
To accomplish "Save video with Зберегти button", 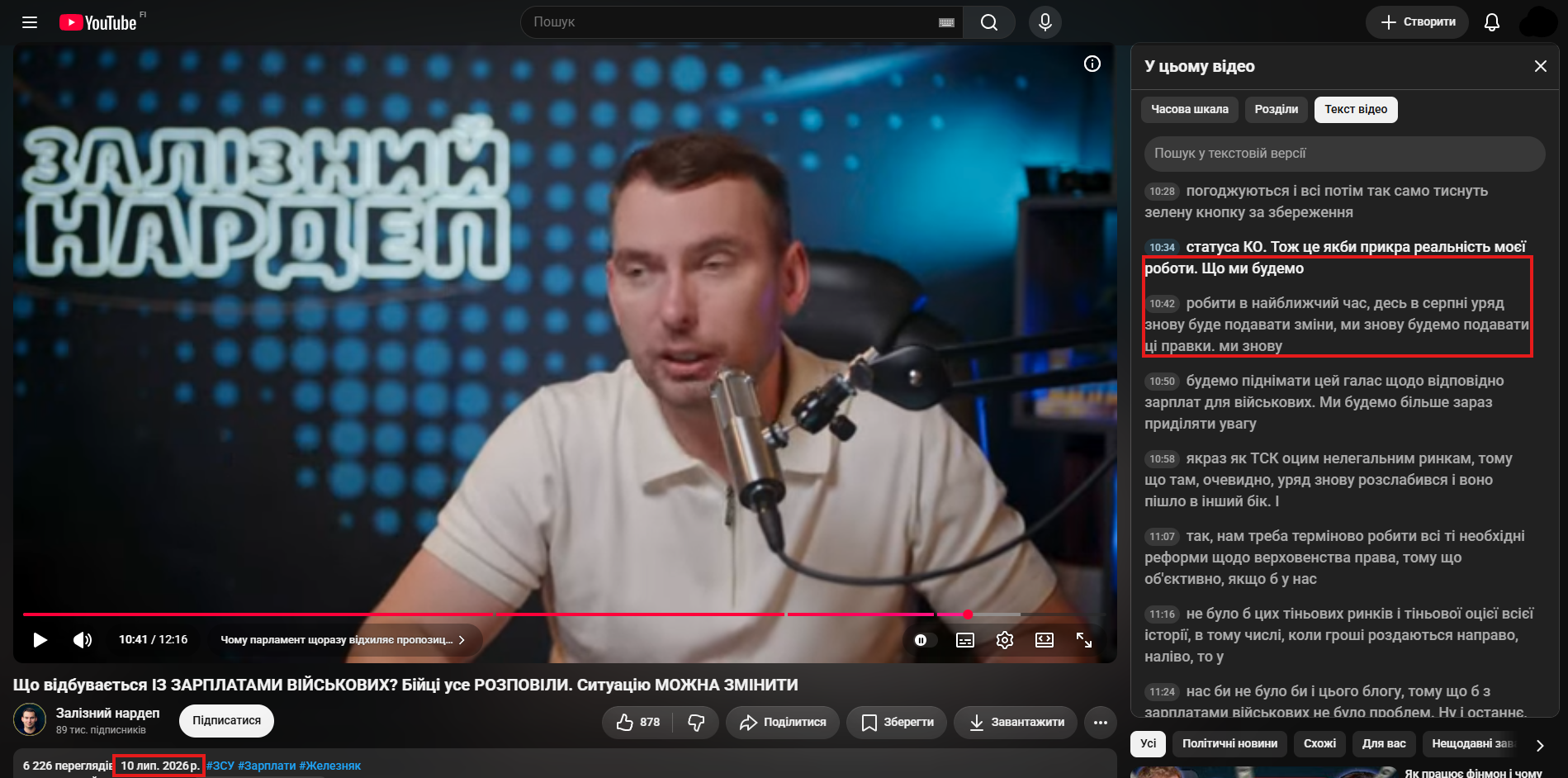I will 897,723.
